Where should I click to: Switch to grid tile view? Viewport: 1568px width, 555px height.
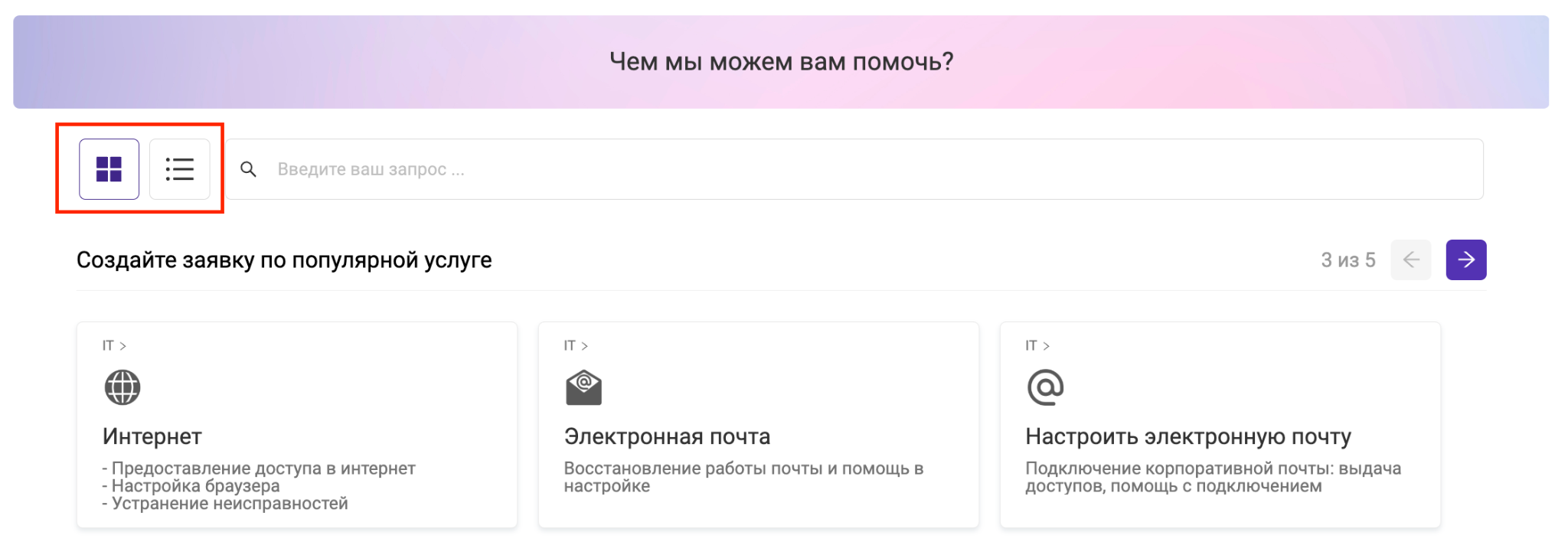tap(109, 169)
